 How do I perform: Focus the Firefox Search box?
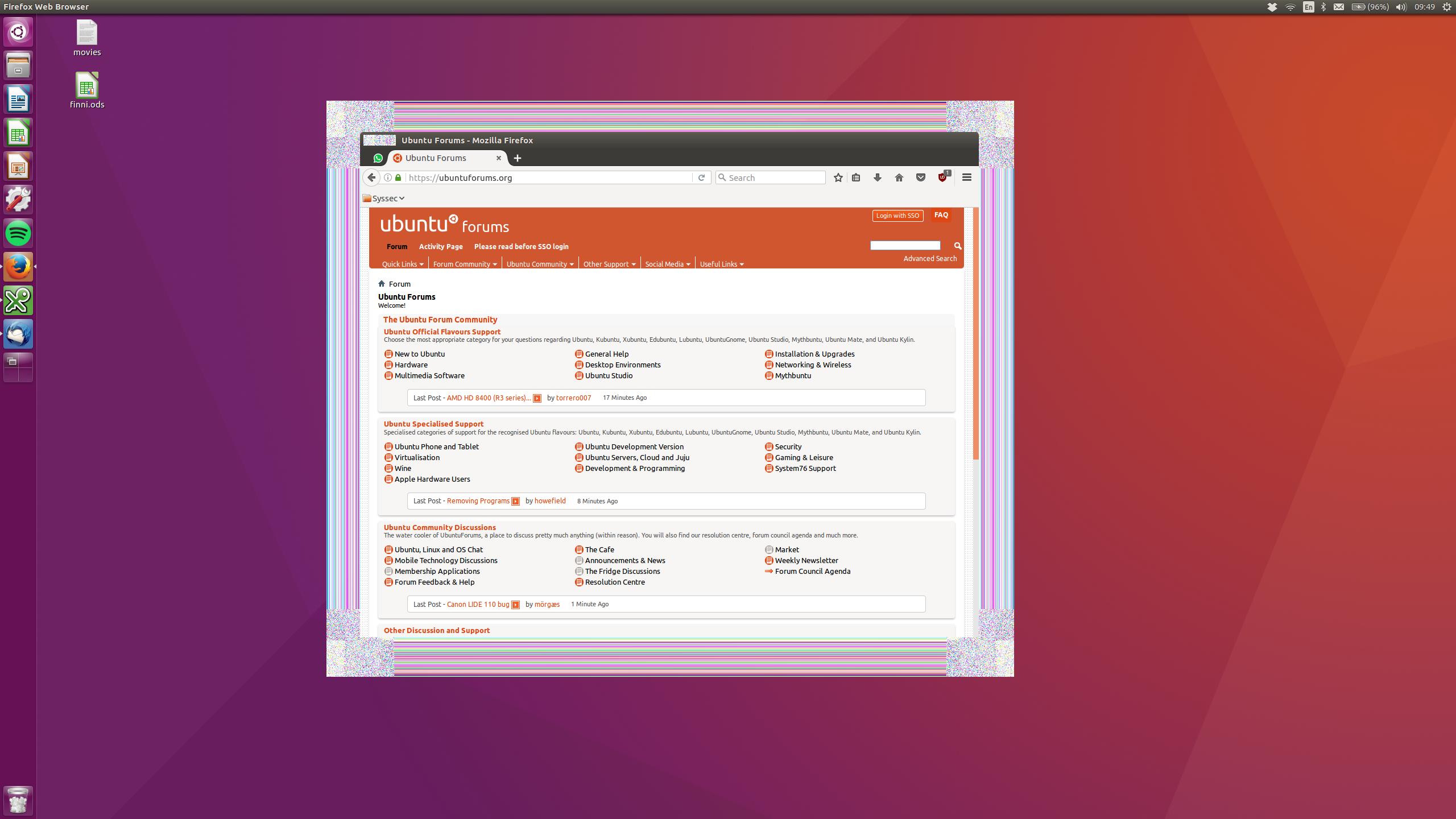tap(771, 177)
